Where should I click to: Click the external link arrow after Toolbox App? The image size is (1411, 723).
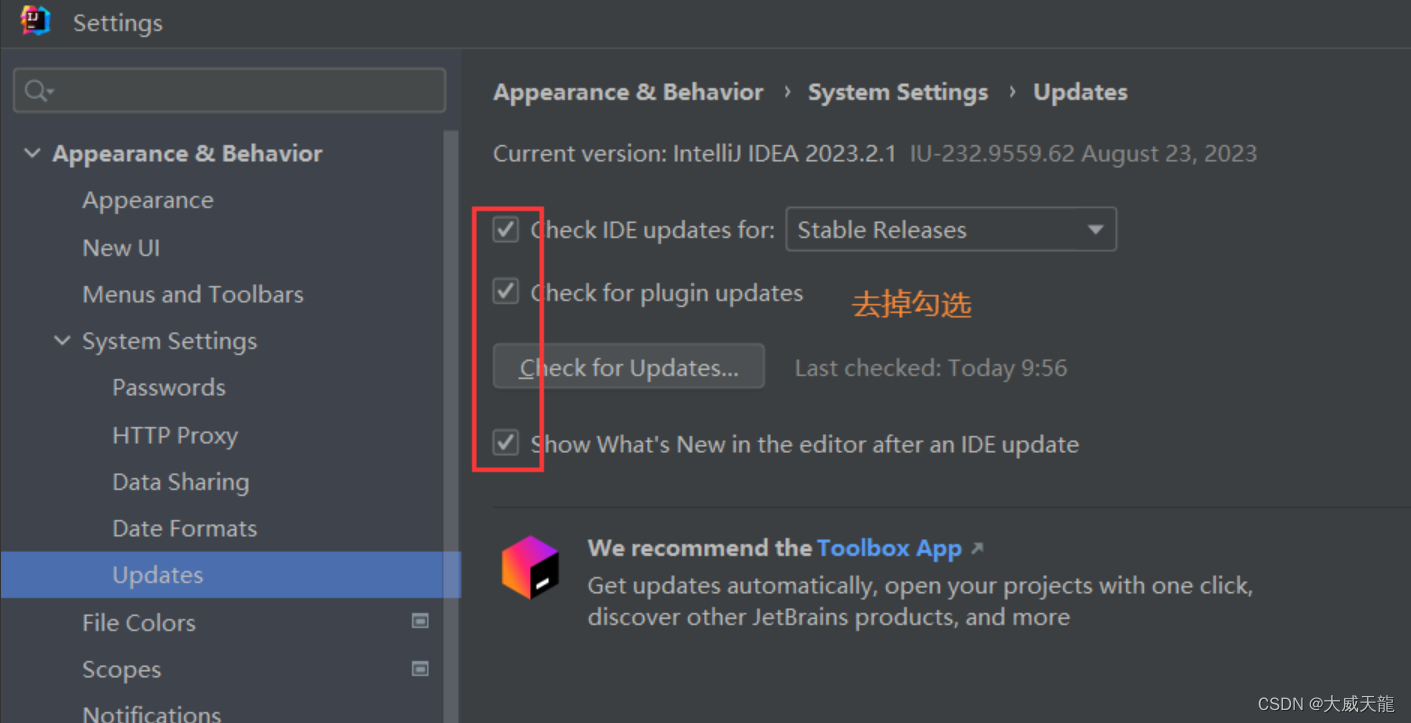pyautogui.click(x=978, y=548)
